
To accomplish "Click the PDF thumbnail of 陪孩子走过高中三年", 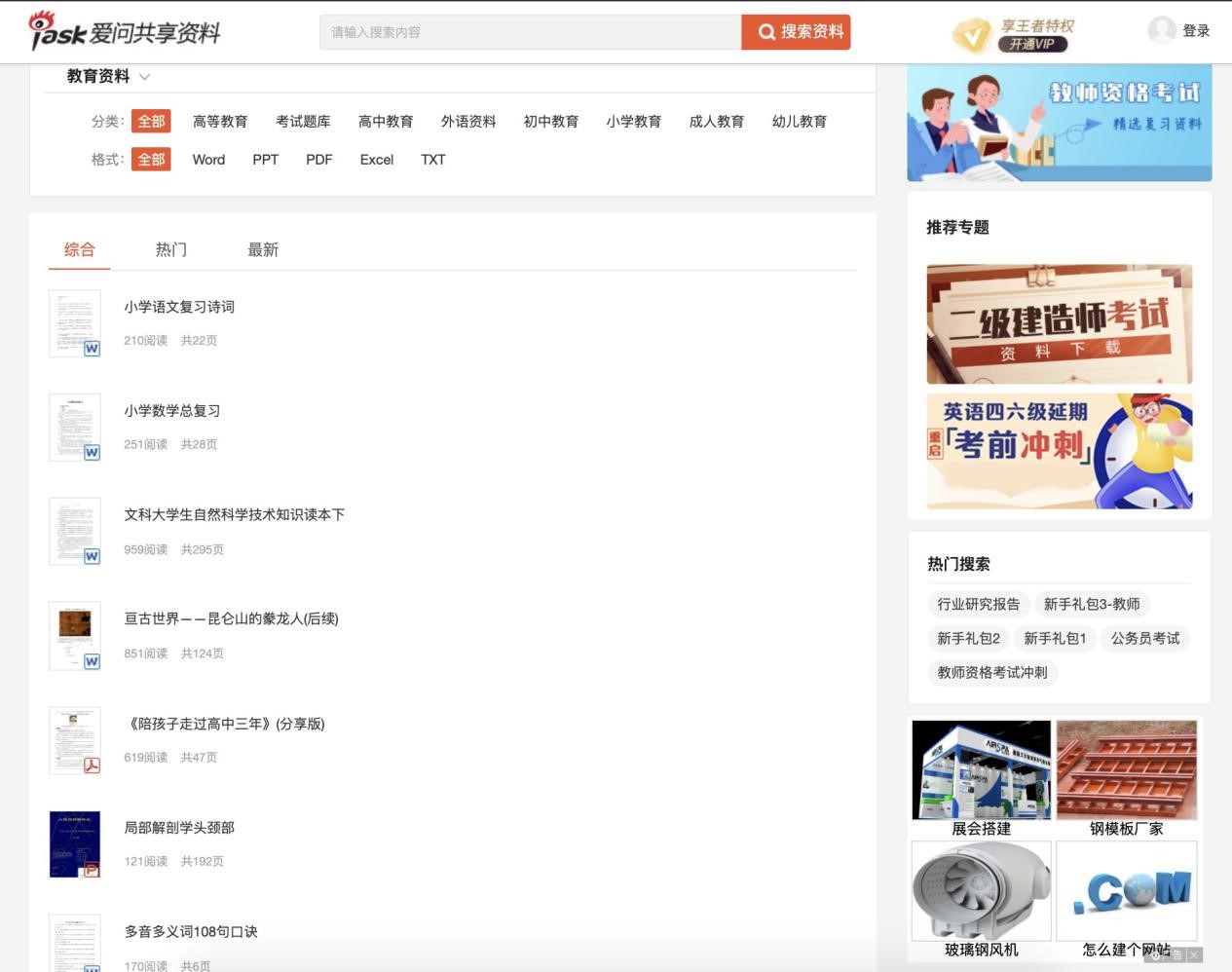I will (x=75, y=741).
